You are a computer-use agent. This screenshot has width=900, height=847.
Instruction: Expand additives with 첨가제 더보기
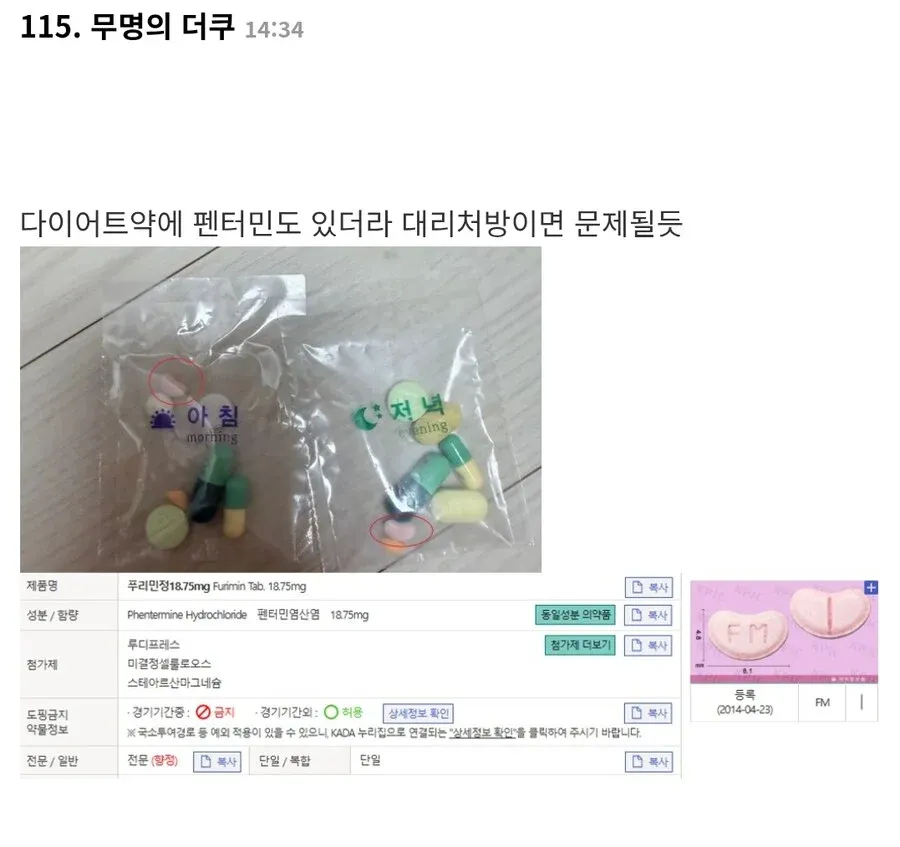580,645
